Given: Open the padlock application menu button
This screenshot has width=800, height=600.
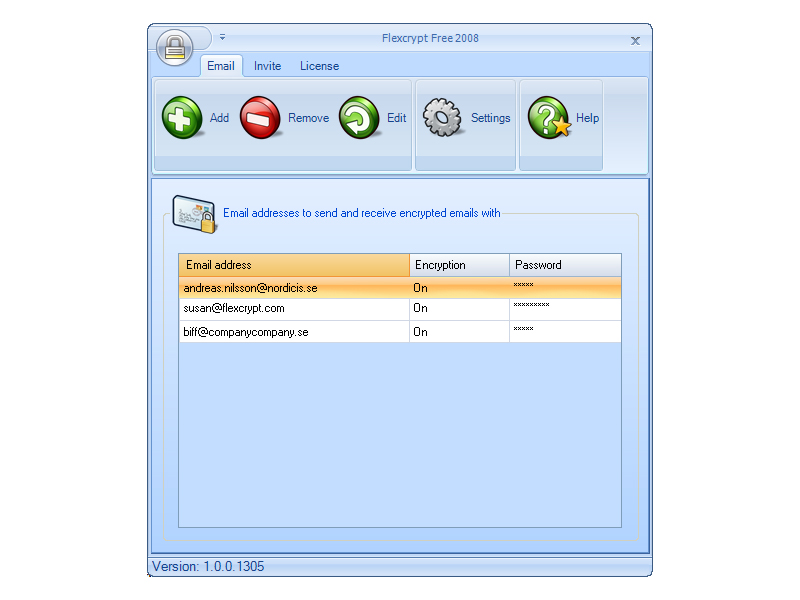Looking at the screenshot, I should point(175,47).
